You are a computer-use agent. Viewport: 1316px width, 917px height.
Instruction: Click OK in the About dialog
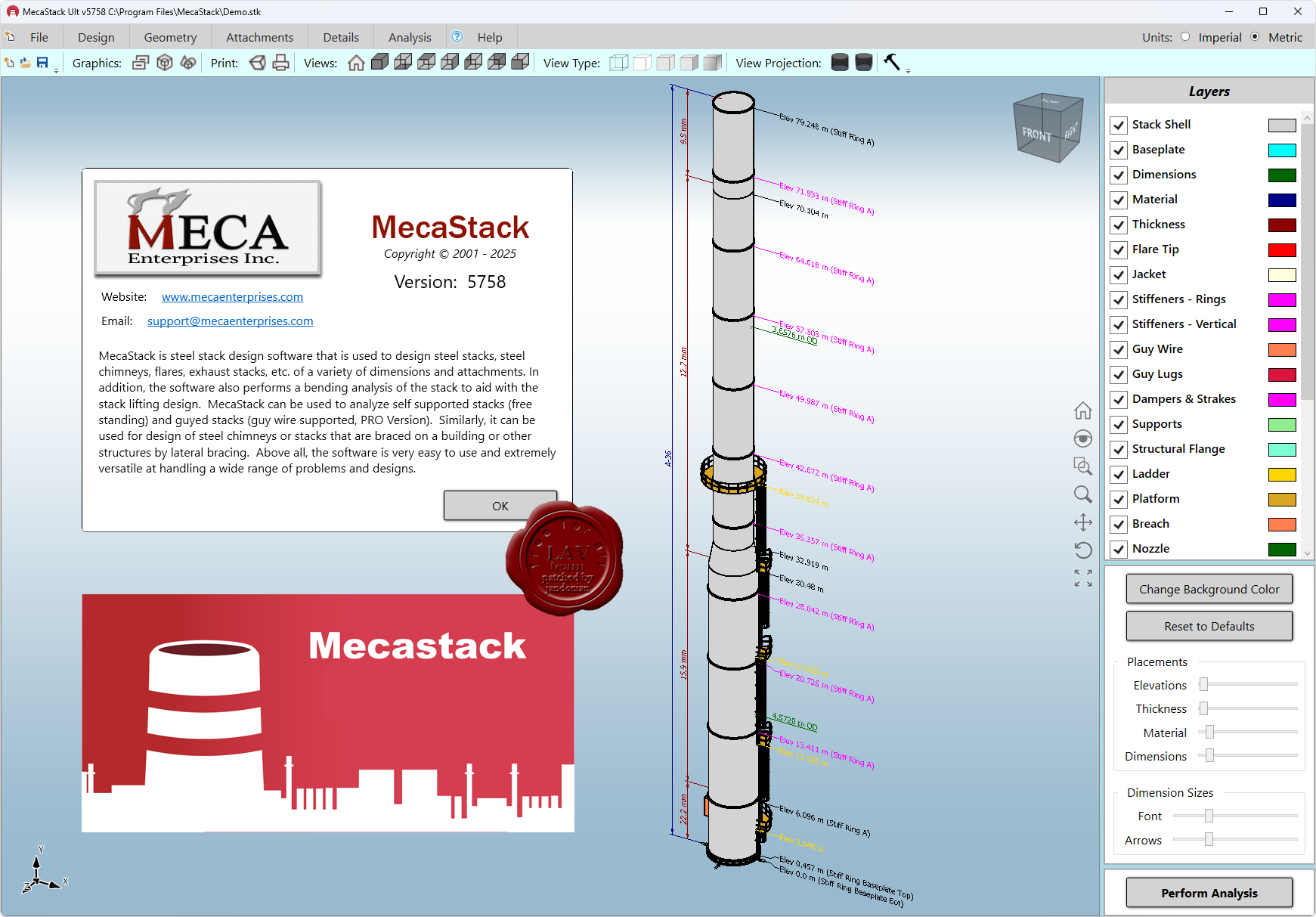500,506
